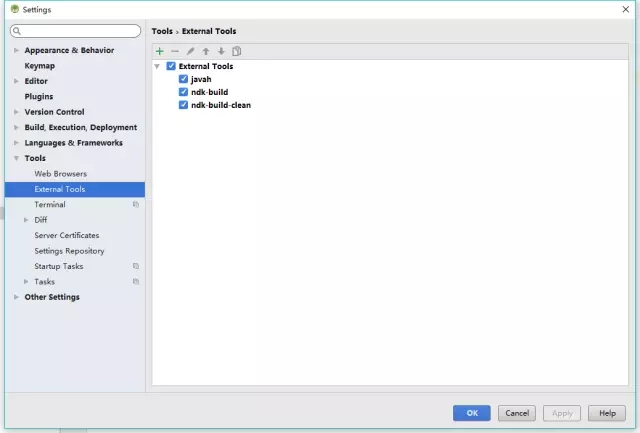This screenshot has height=433, width=640.
Task: Select Version Control category
Action: pyautogui.click(x=54, y=112)
